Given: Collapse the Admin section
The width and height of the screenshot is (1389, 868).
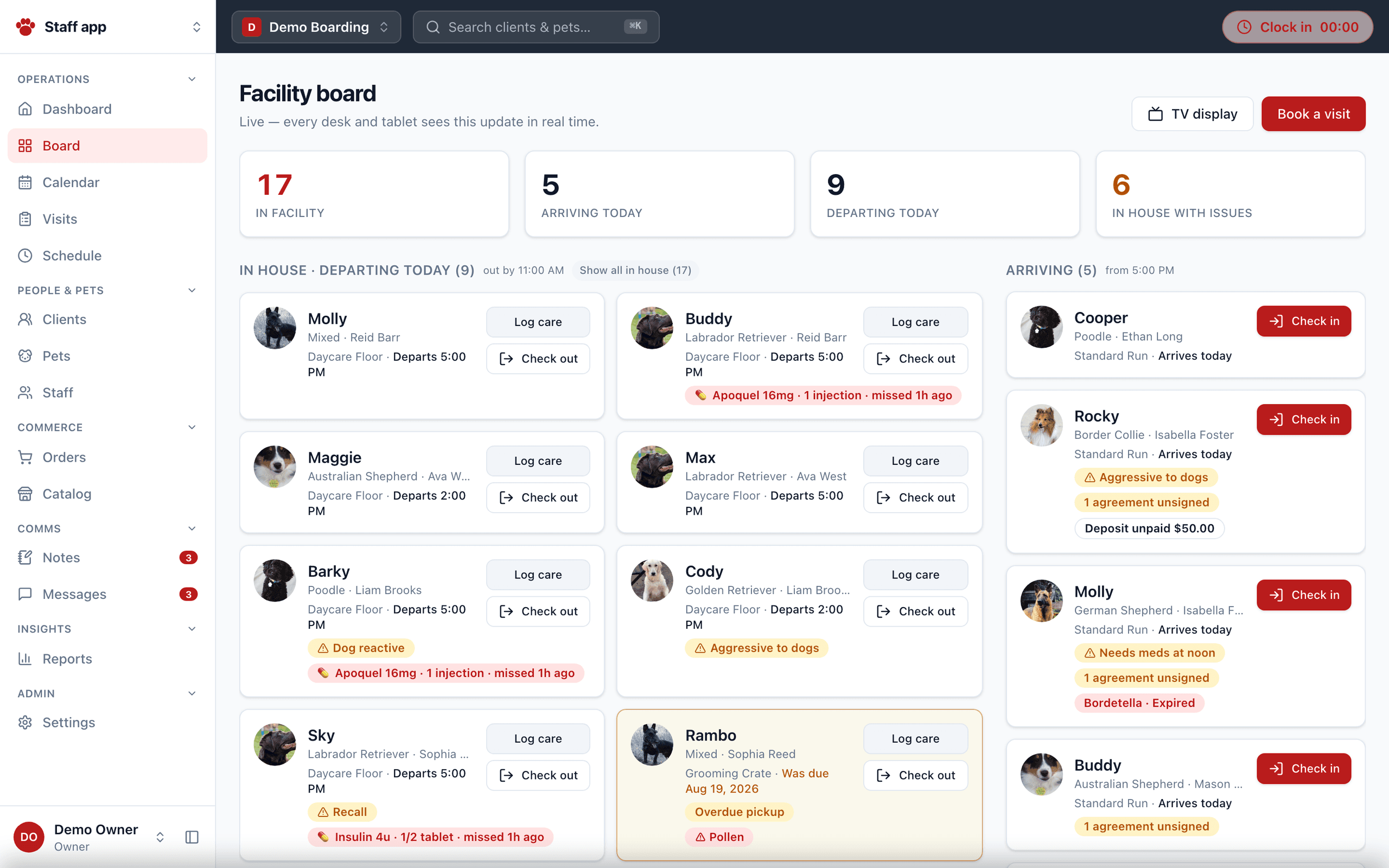Looking at the screenshot, I should click(x=192, y=693).
